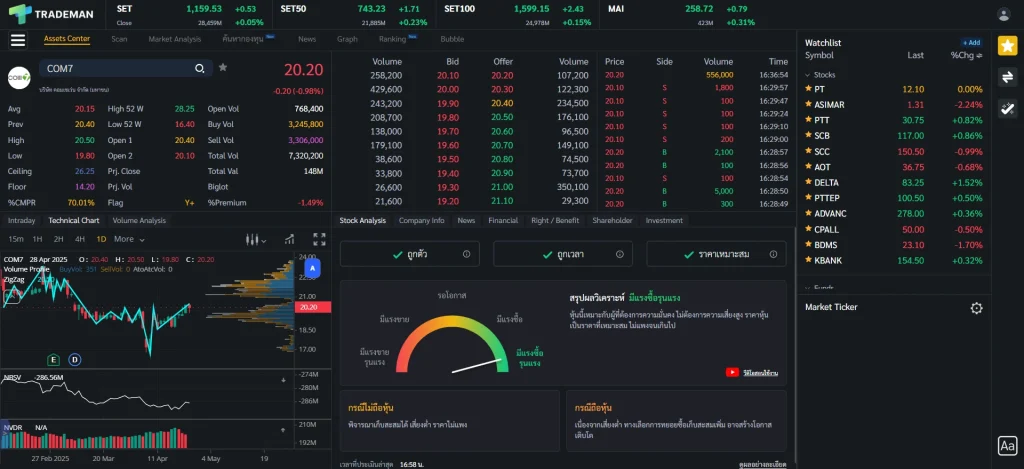Open the Company Info tab

(421, 220)
